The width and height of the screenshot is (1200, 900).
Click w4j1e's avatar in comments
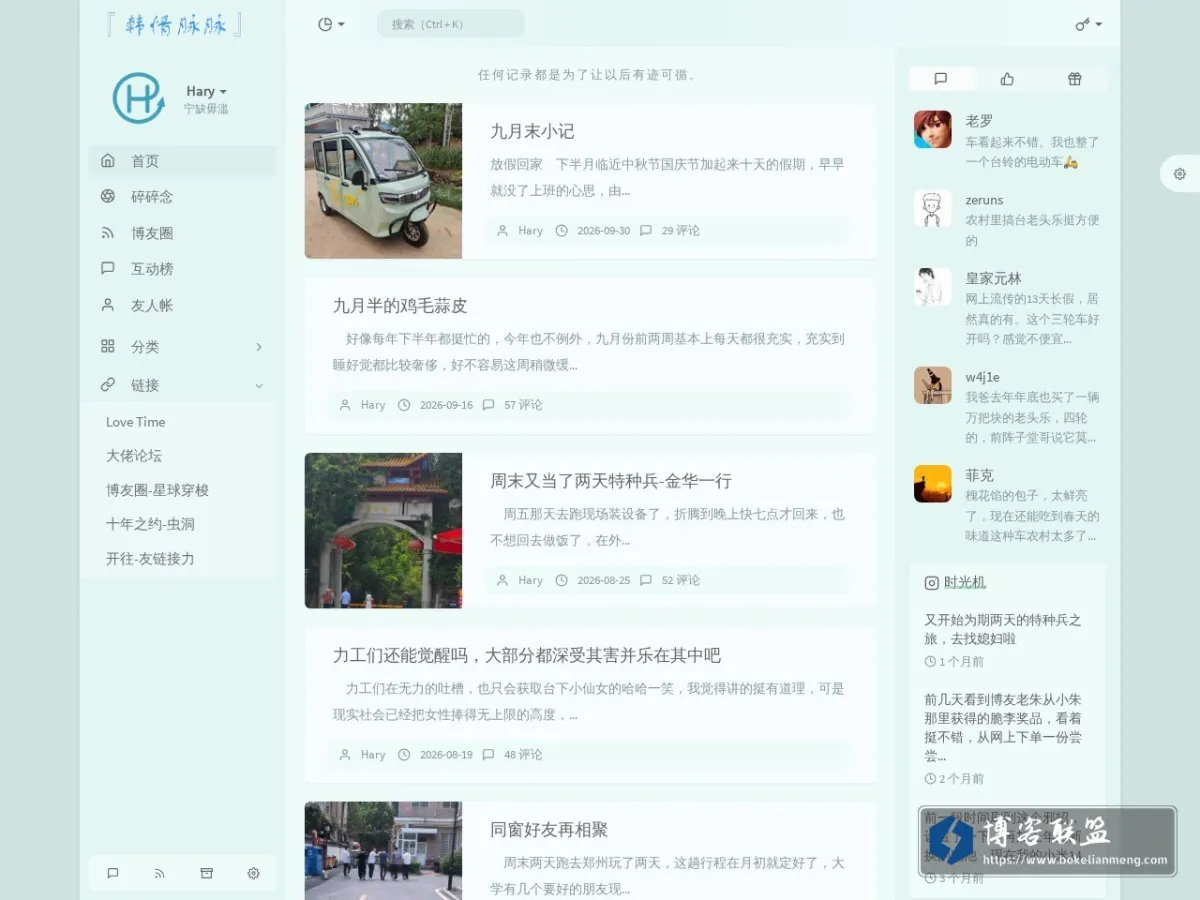(x=933, y=385)
